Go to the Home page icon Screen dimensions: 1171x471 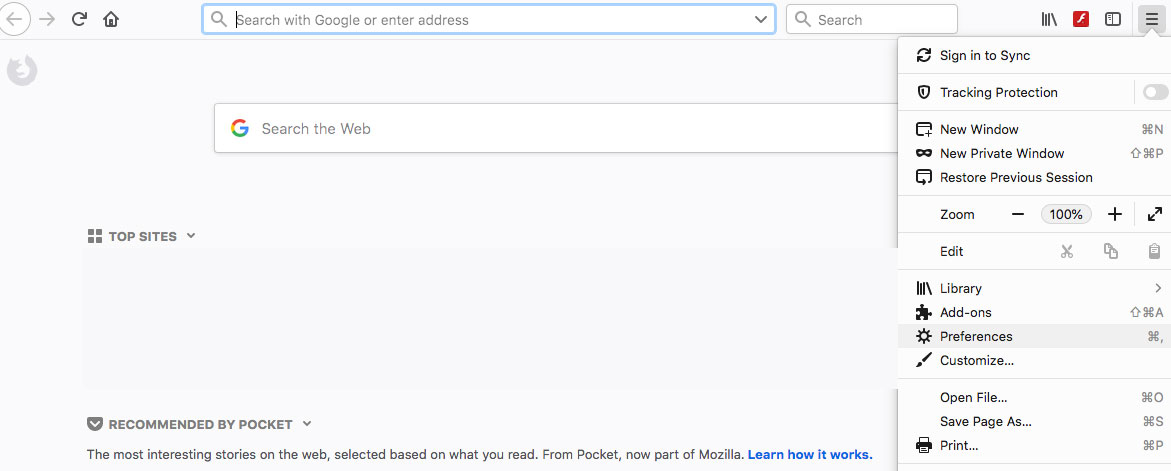111,19
